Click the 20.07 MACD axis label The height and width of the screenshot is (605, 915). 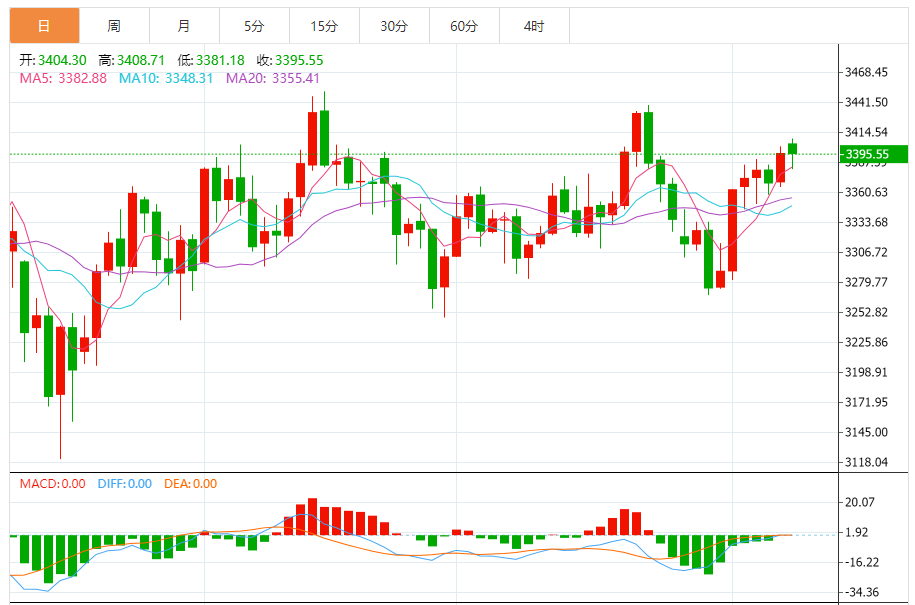coord(860,502)
